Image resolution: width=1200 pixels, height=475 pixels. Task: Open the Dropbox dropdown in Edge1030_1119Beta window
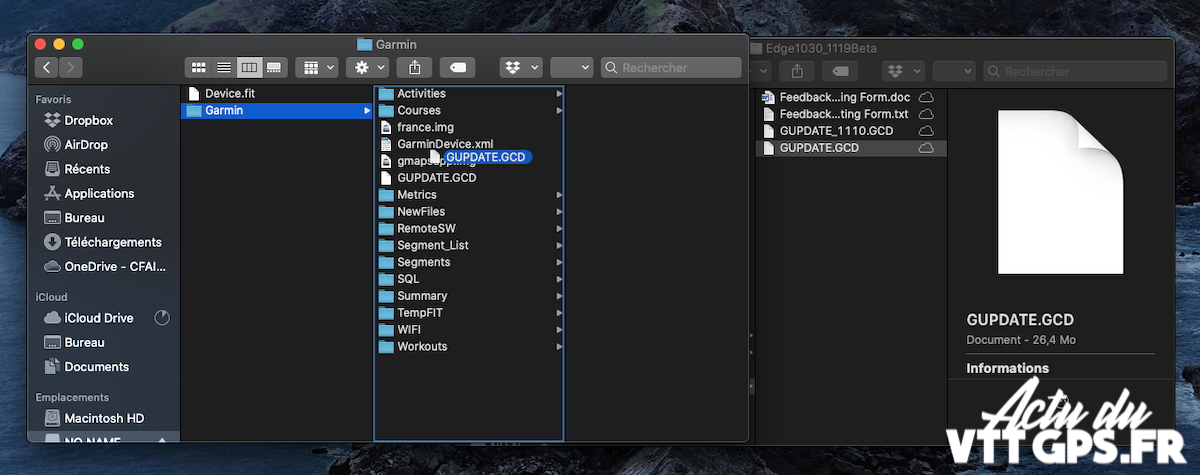click(x=903, y=71)
